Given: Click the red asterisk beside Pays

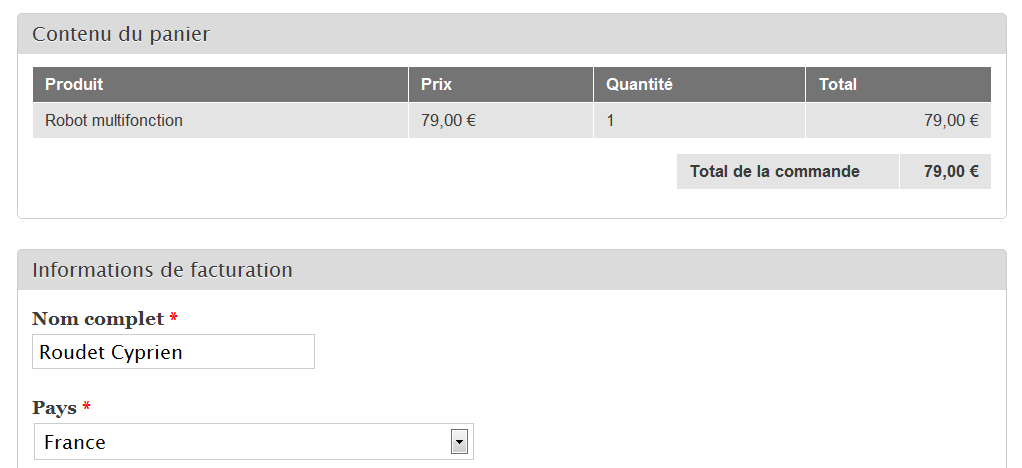Looking at the screenshot, I should [87, 408].
